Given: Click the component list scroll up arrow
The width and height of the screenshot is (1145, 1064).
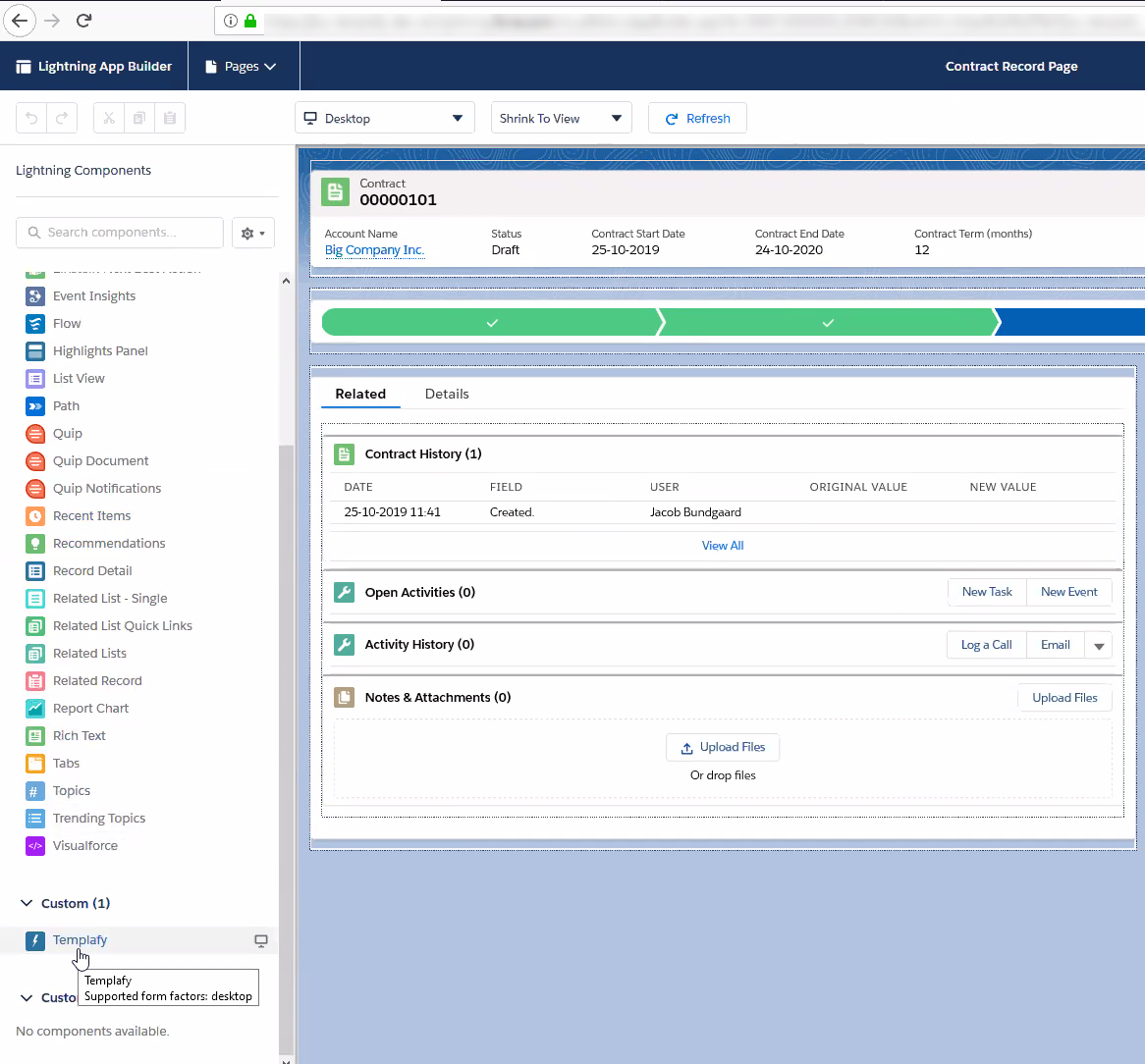Looking at the screenshot, I should (287, 281).
